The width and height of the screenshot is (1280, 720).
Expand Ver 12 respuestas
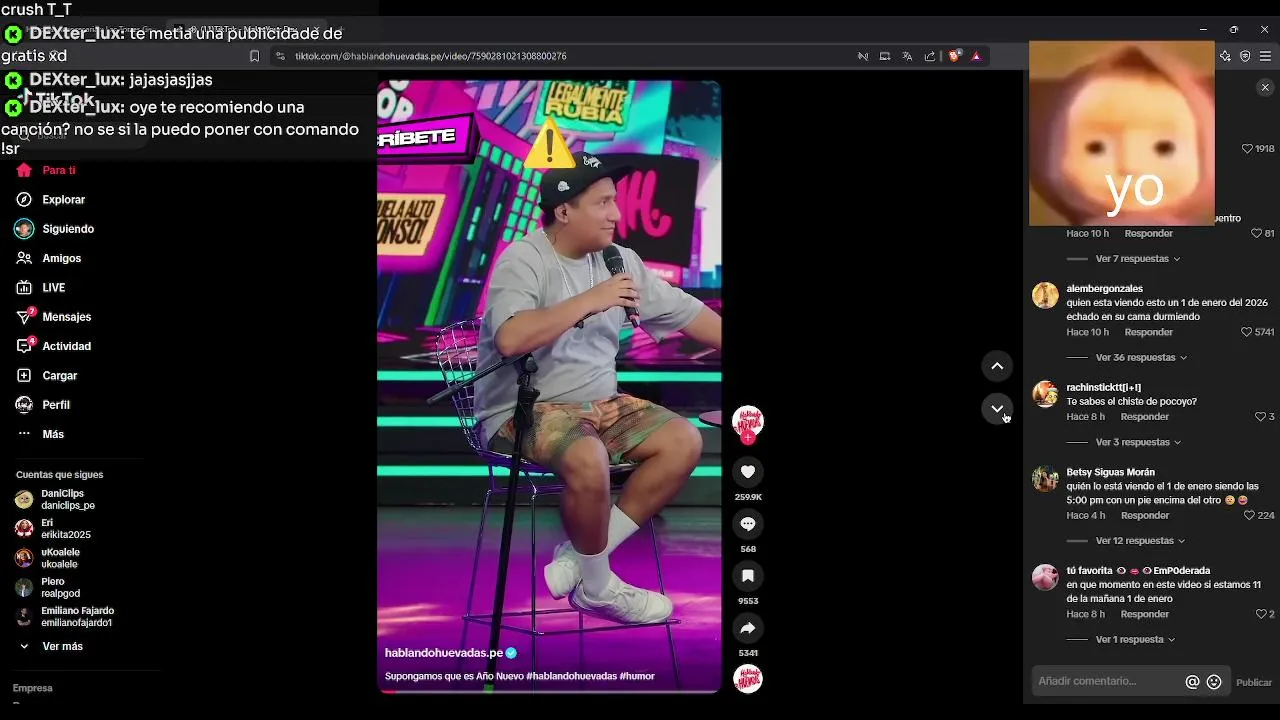[x=1141, y=541]
